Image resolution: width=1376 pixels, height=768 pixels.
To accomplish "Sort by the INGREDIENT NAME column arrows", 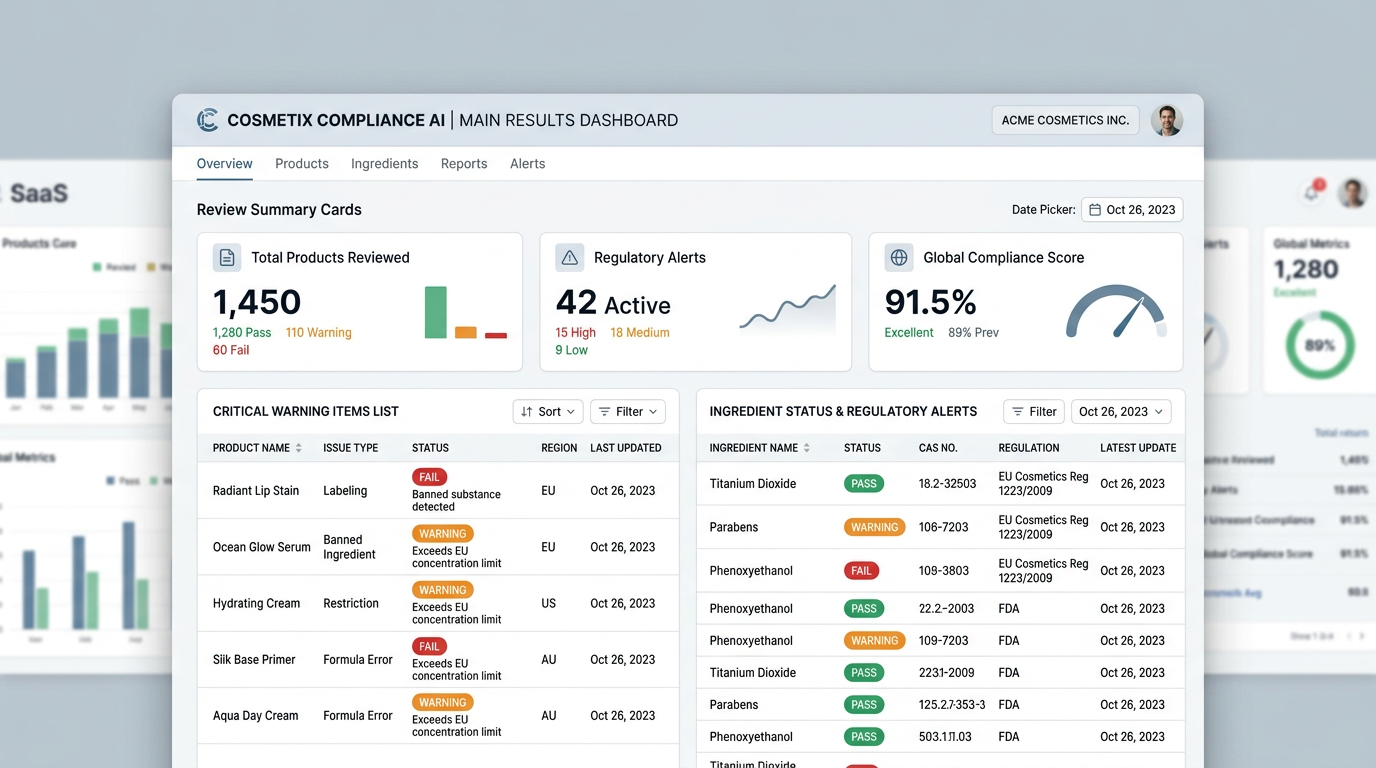I will (808, 448).
